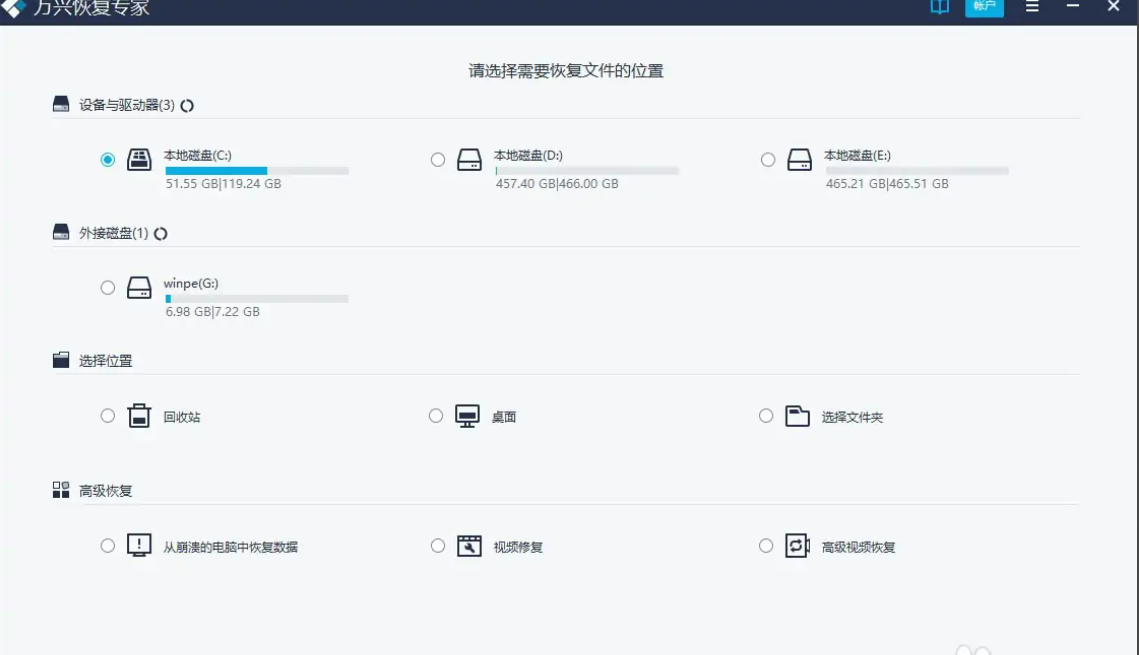Click the local disk C: drive icon
Screen dimensions: 1139x655
(x=140, y=160)
